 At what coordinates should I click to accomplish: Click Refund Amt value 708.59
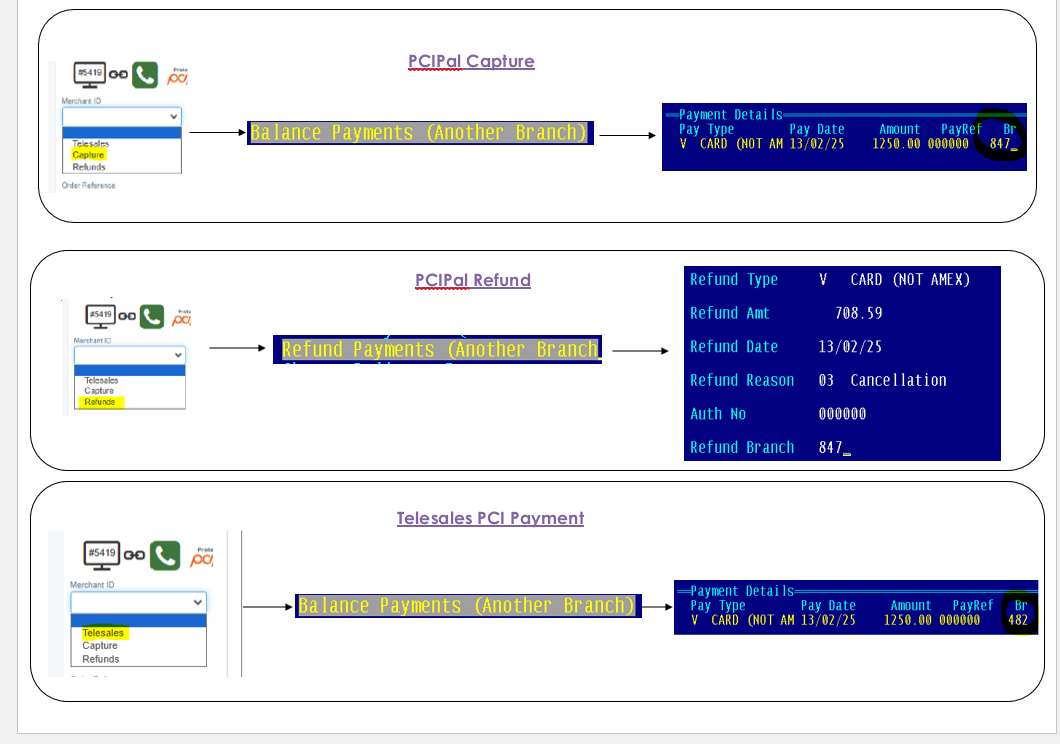859,313
